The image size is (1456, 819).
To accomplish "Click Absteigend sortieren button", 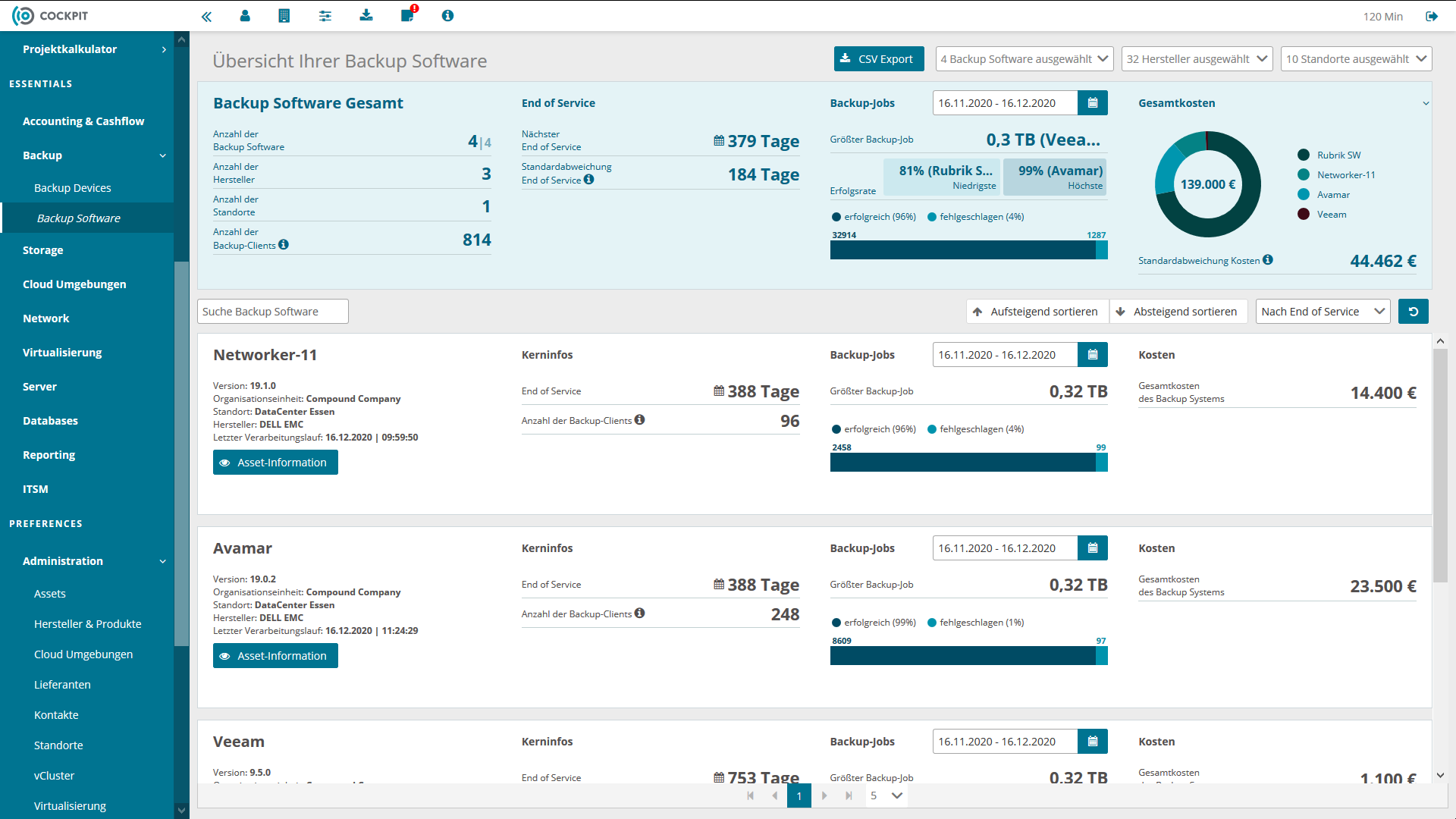I will (1178, 312).
